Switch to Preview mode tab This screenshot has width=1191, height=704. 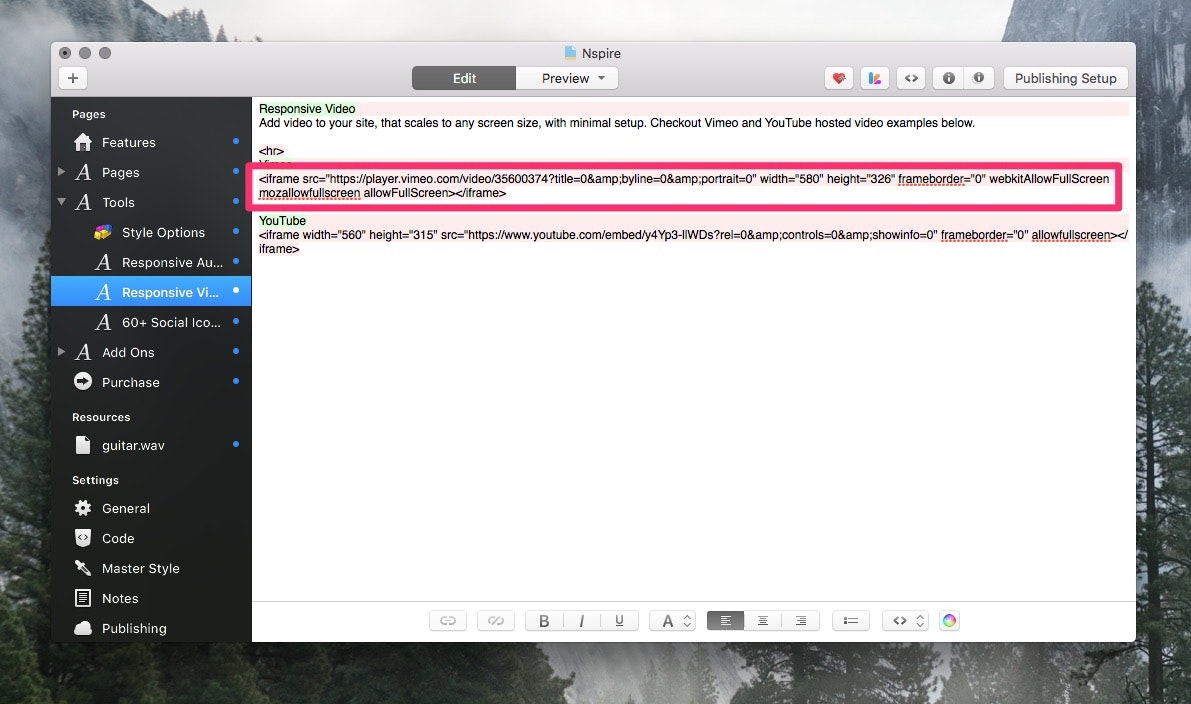coord(565,78)
